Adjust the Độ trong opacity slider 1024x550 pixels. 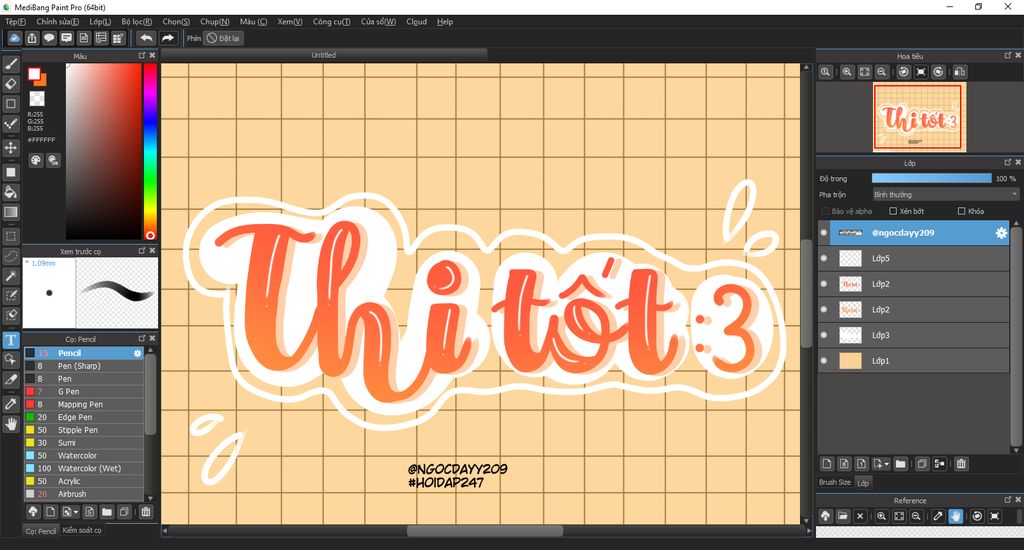tap(931, 178)
